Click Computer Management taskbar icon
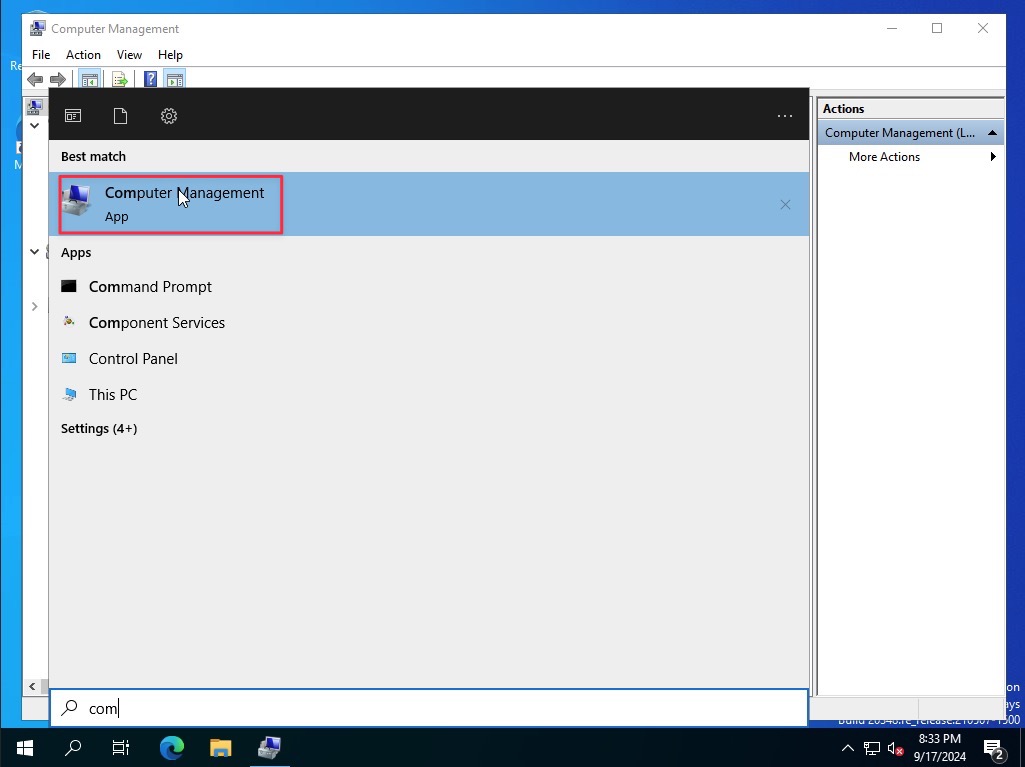This screenshot has width=1025, height=767. (x=269, y=747)
